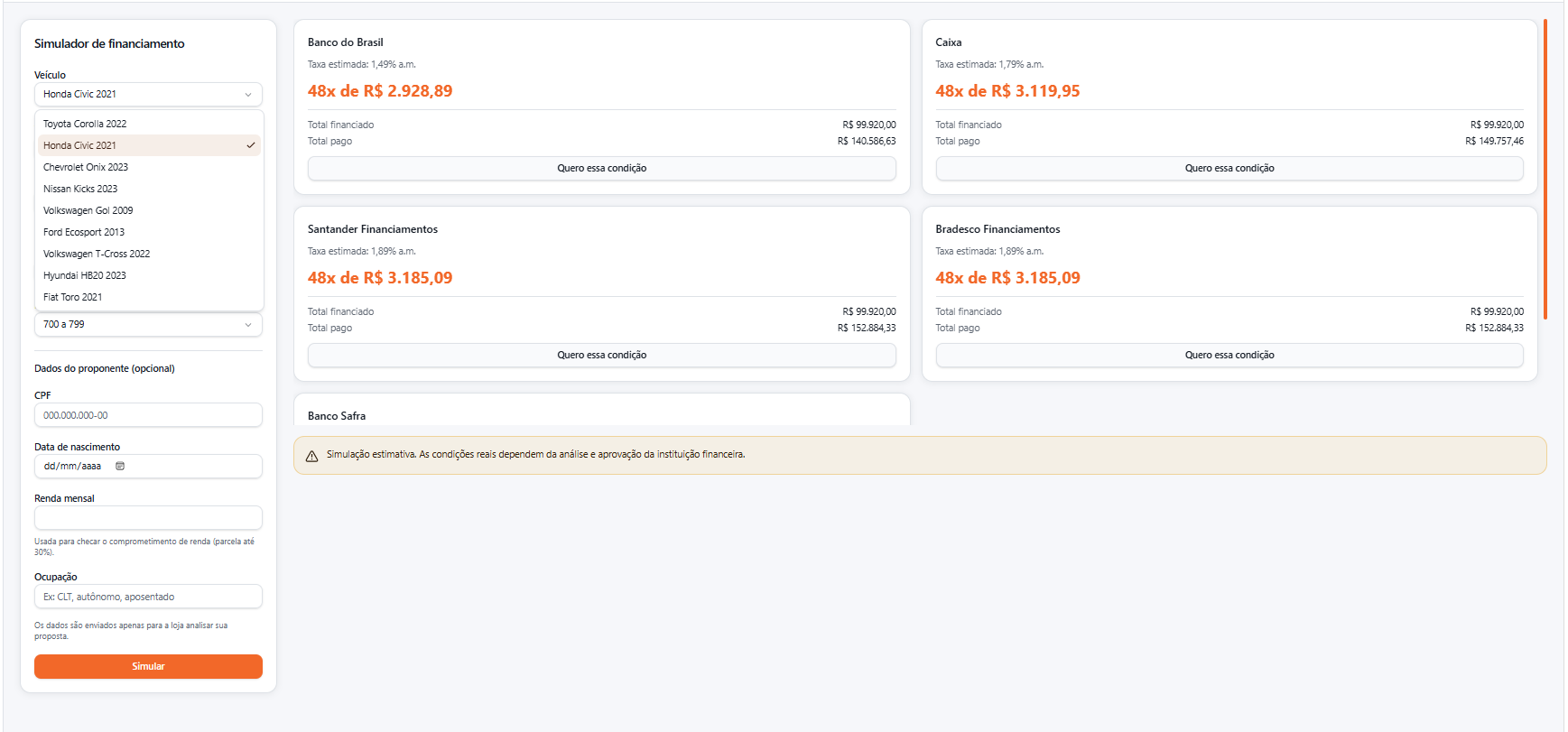
Task: Focus the Ocupação text field
Action: point(148,597)
